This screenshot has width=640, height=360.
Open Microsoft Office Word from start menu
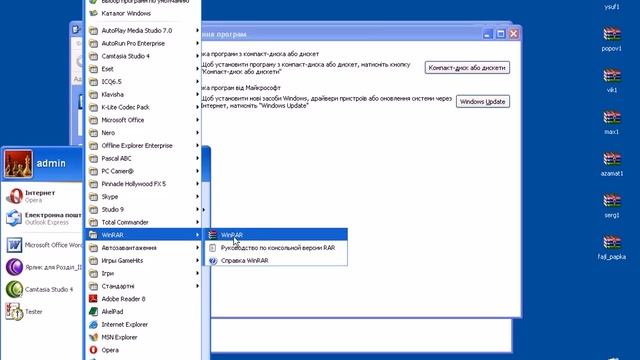pyautogui.click(x=43, y=245)
